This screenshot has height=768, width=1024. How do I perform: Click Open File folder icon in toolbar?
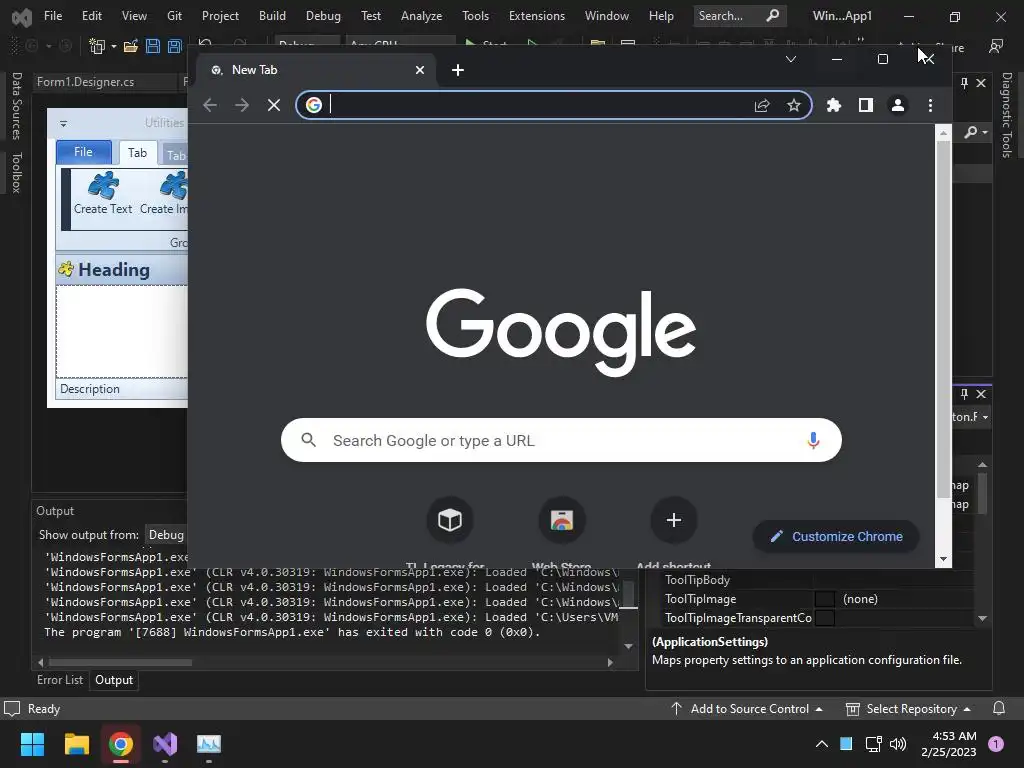[x=131, y=46]
